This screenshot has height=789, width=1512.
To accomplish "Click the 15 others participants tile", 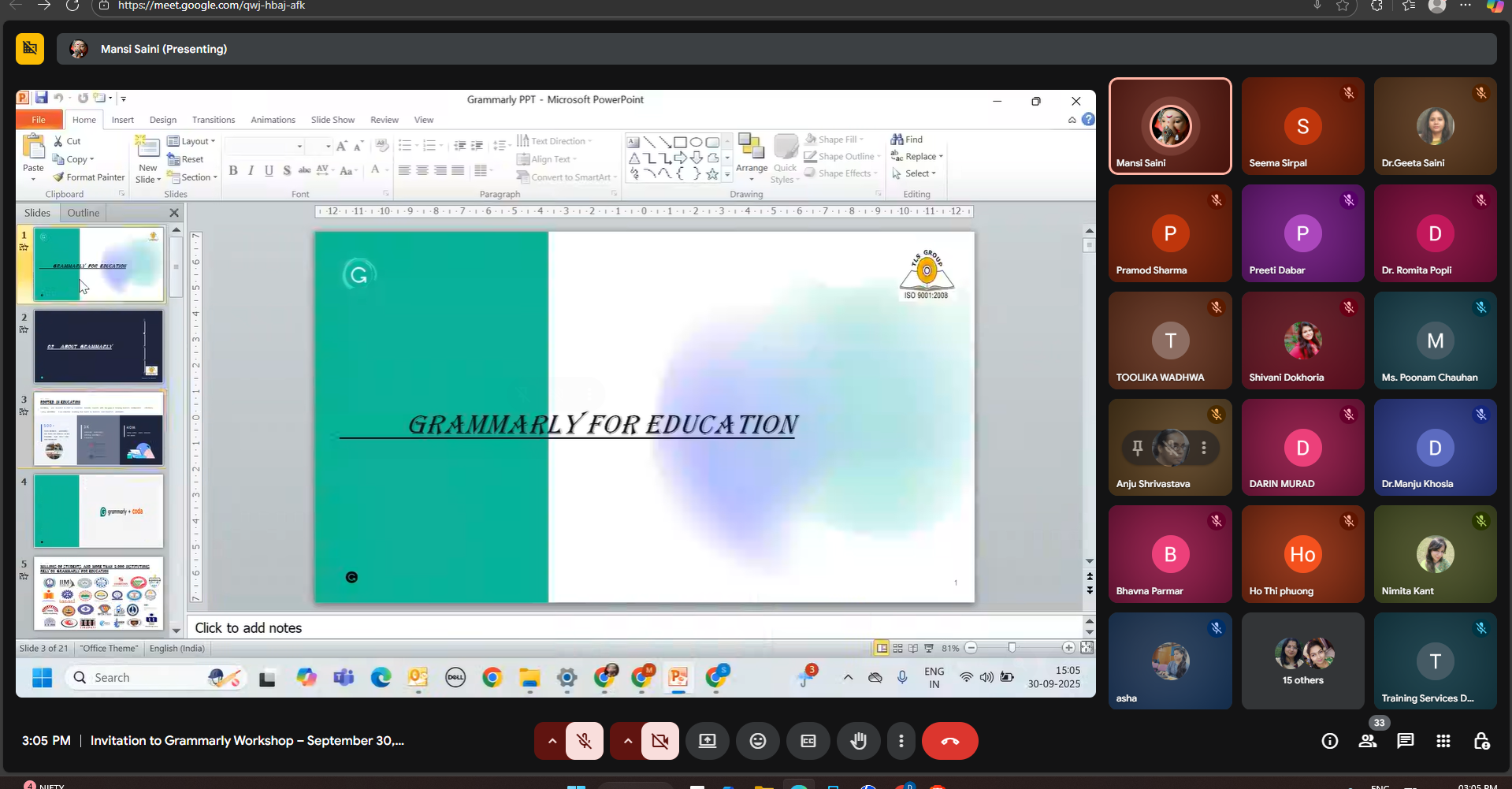I will click(1302, 661).
